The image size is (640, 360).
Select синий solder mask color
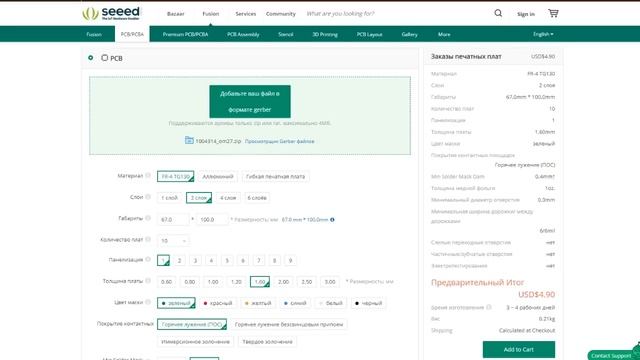click(295, 303)
